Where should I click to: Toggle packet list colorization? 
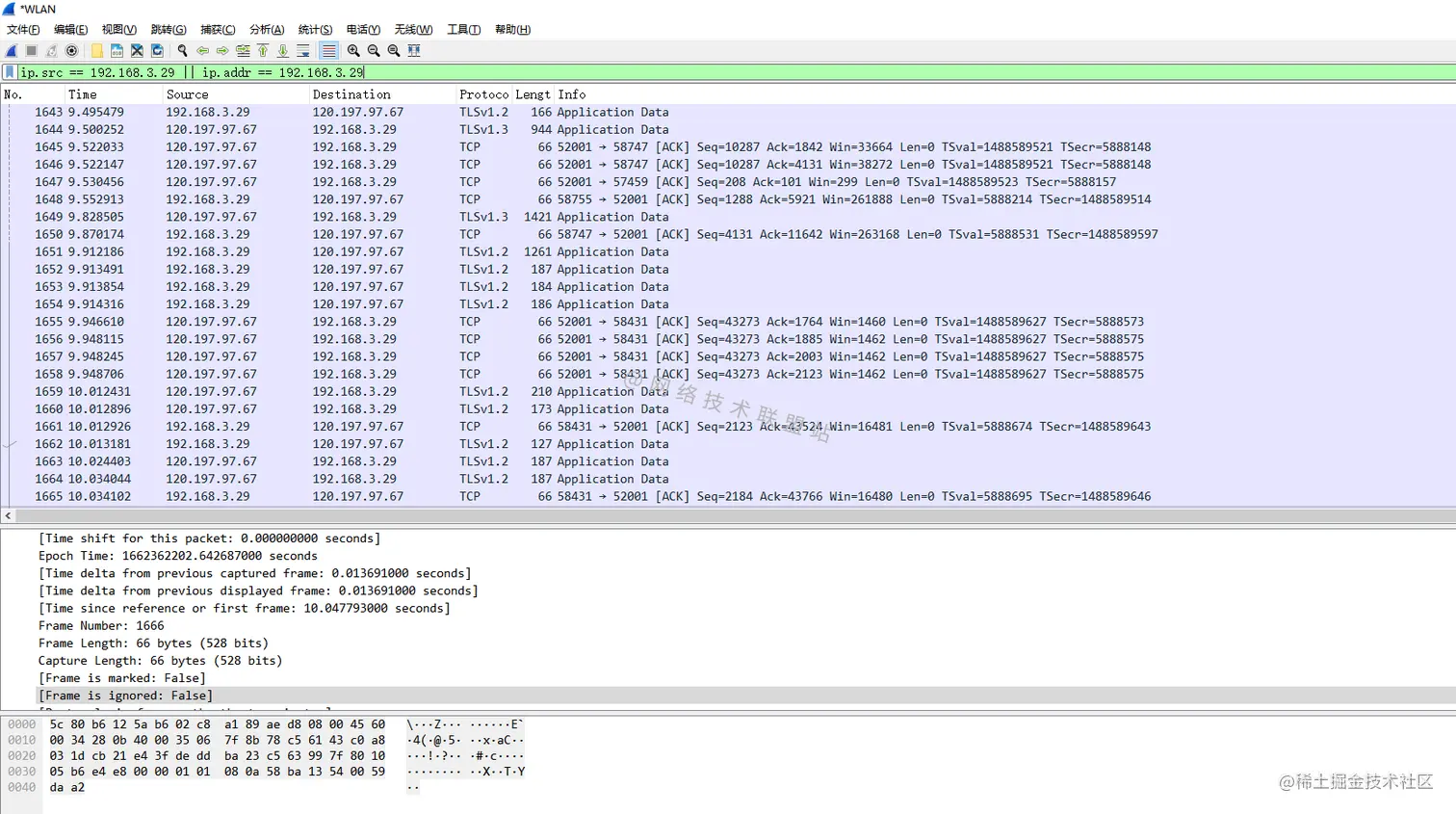tap(328, 50)
